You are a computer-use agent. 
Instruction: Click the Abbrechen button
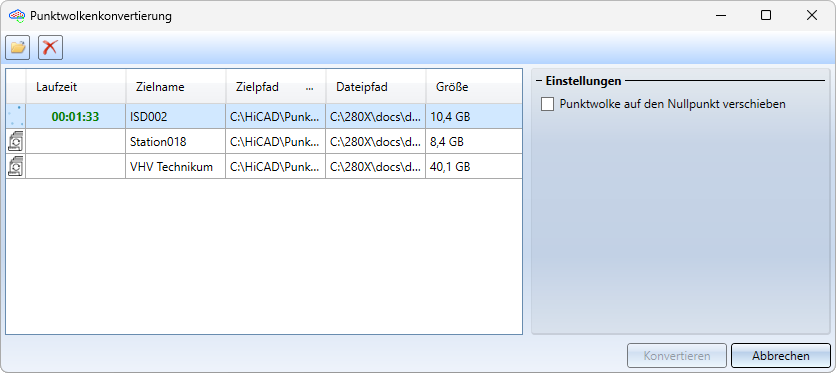[781, 355]
